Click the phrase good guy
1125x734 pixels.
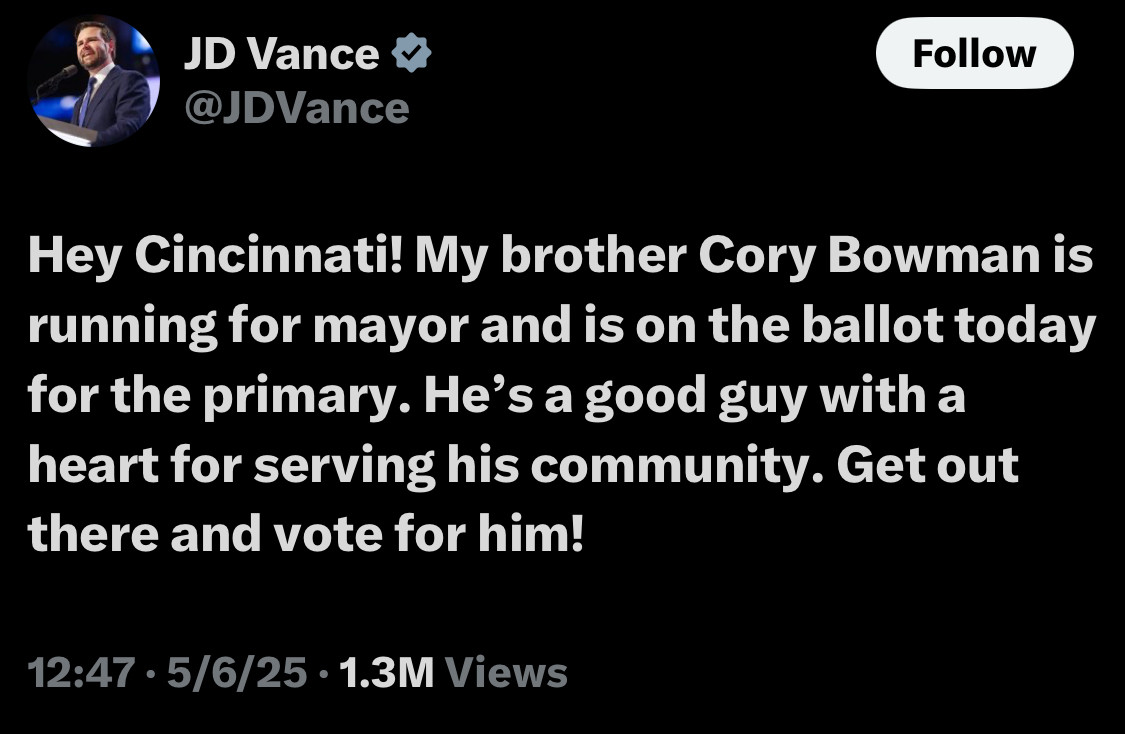click(696, 398)
